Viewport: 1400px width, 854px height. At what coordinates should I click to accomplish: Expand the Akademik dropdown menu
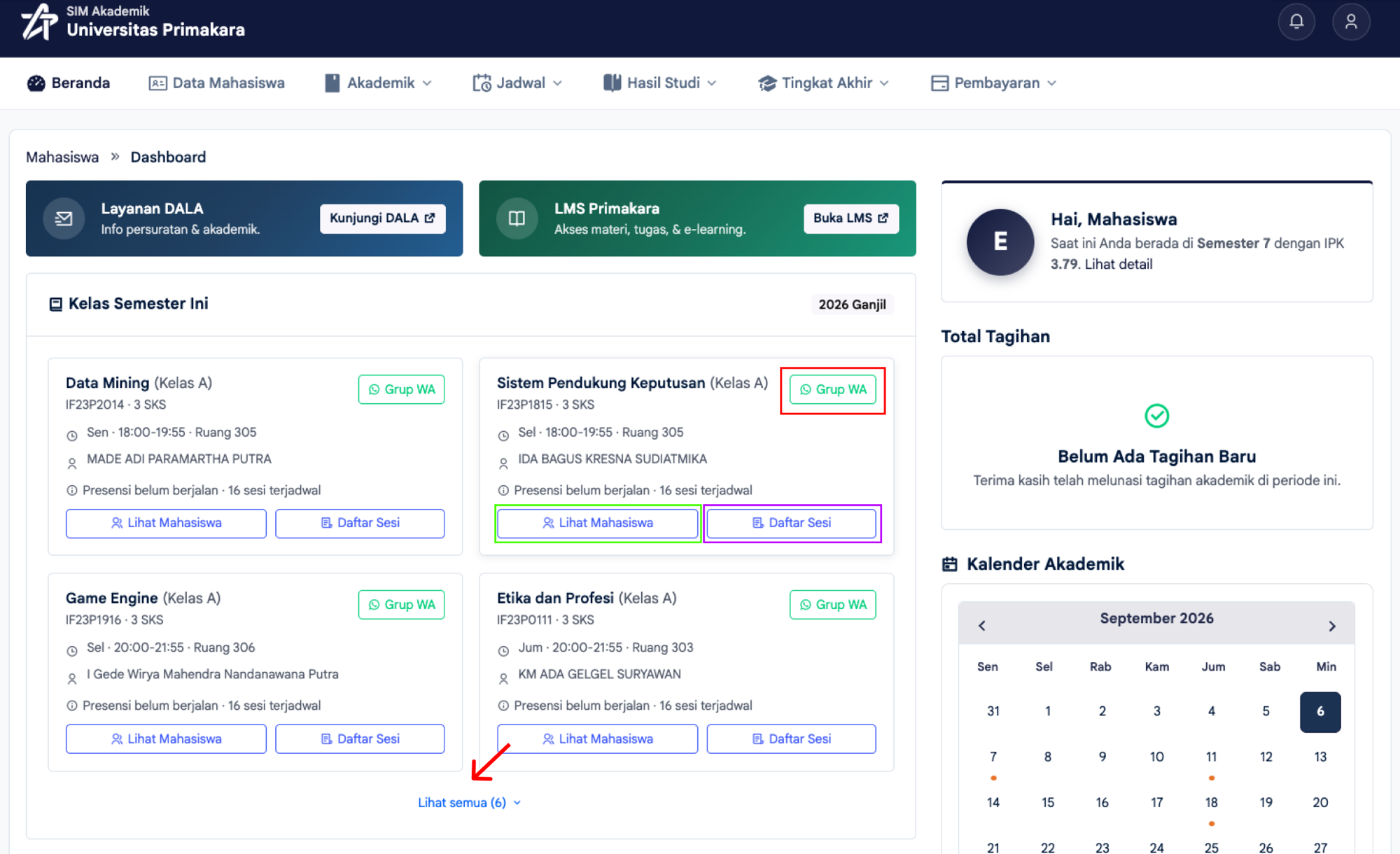[378, 83]
